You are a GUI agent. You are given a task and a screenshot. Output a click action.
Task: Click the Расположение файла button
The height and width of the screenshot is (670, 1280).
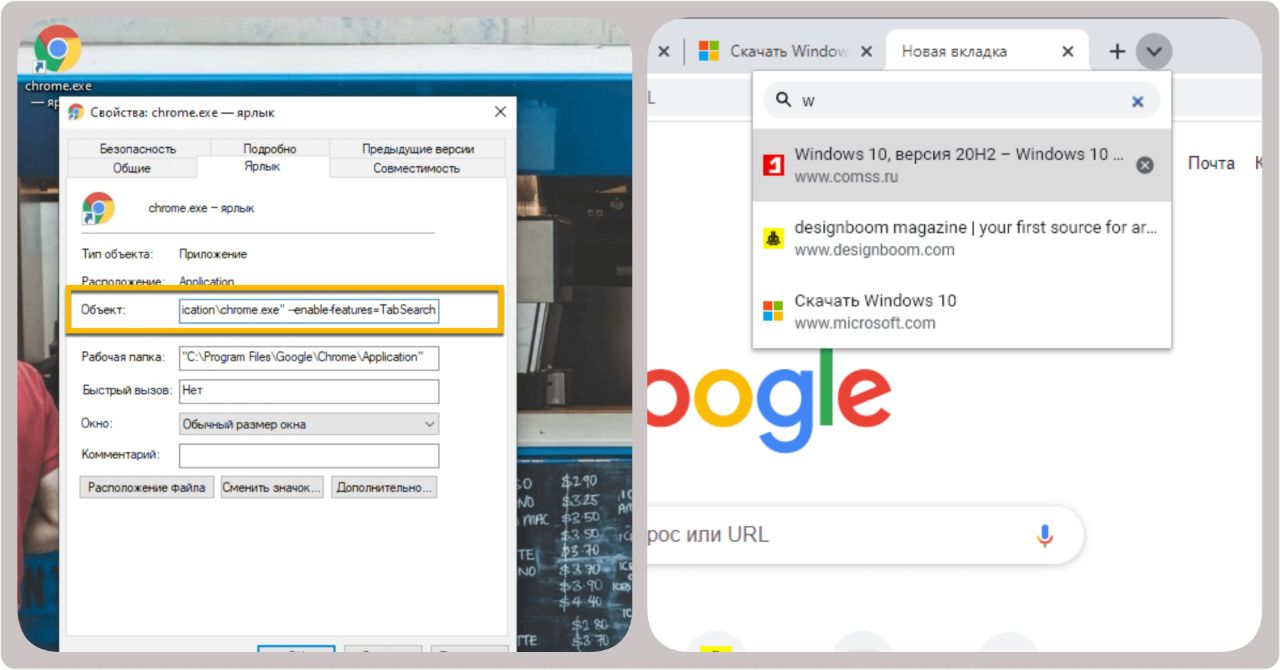147,488
